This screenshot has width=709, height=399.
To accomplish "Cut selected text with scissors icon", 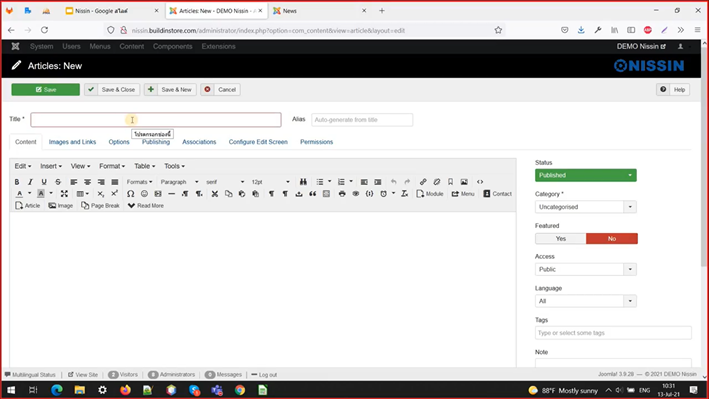I will pyautogui.click(x=215, y=194).
